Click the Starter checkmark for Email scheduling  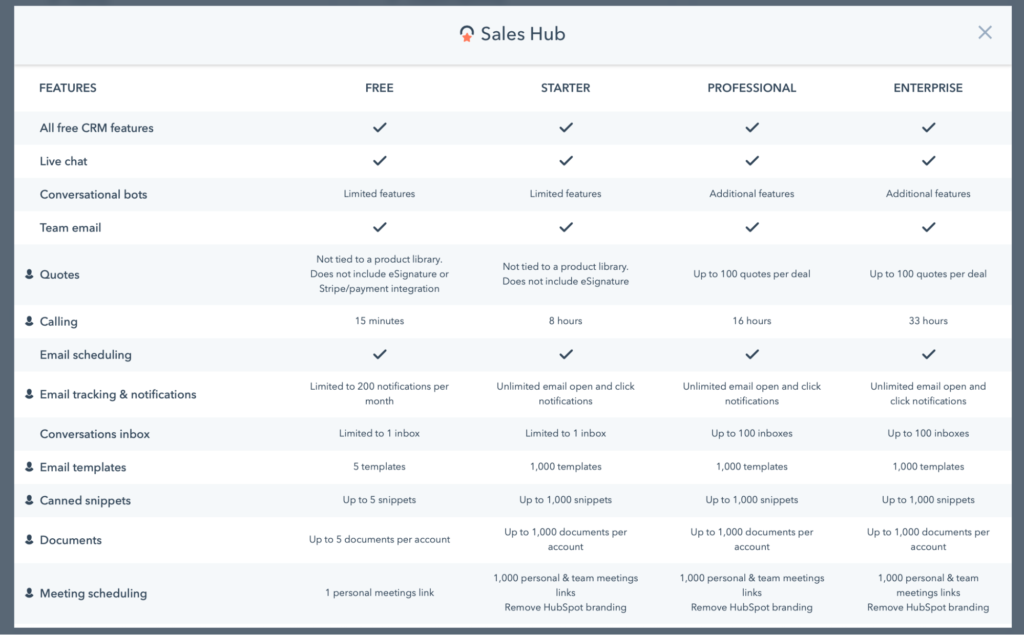pyautogui.click(x=566, y=354)
